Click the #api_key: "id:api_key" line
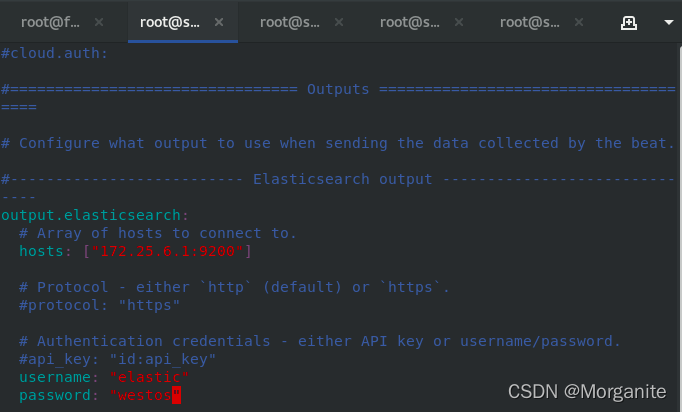This screenshot has width=682, height=412. pos(117,359)
